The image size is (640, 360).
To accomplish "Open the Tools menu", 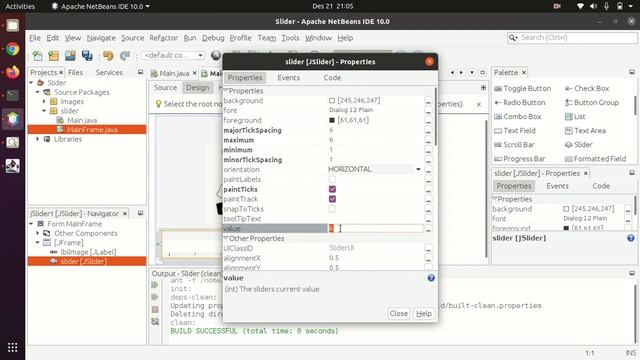I will tap(290, 38).
